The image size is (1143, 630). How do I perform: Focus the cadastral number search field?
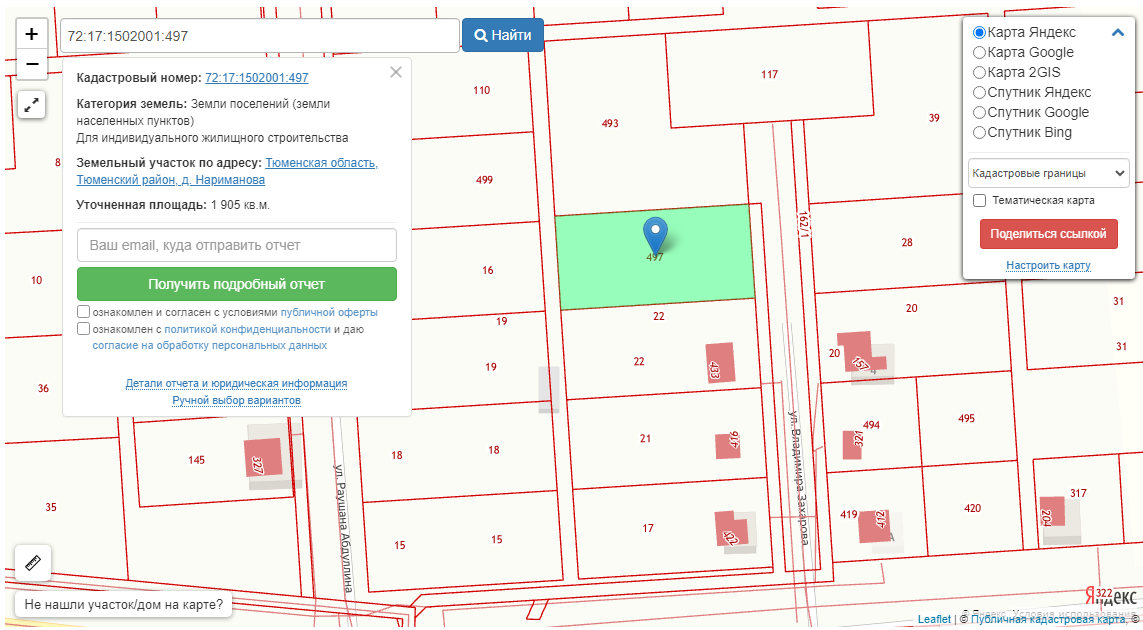tap(260, 36)
